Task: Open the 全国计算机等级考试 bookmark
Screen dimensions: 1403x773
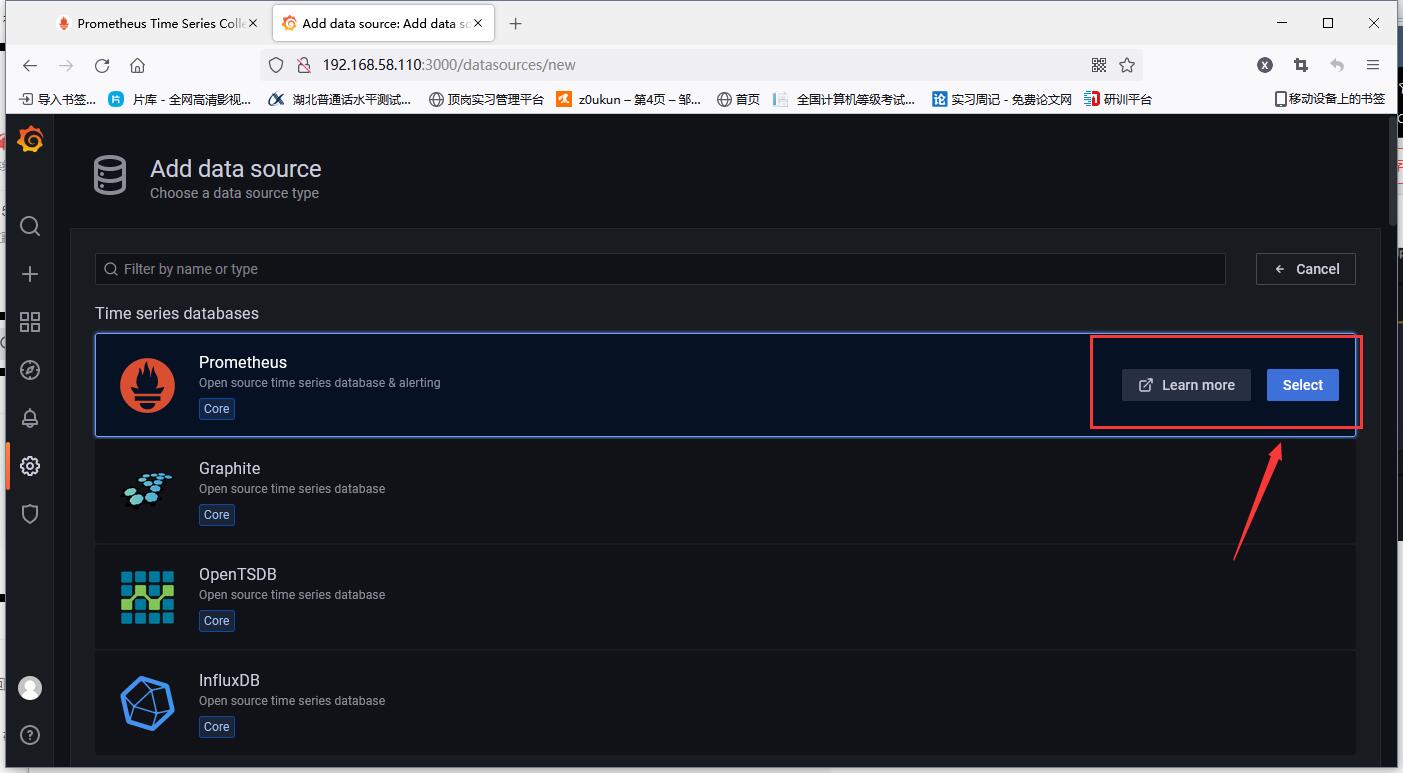Action: tap(845, 99)
